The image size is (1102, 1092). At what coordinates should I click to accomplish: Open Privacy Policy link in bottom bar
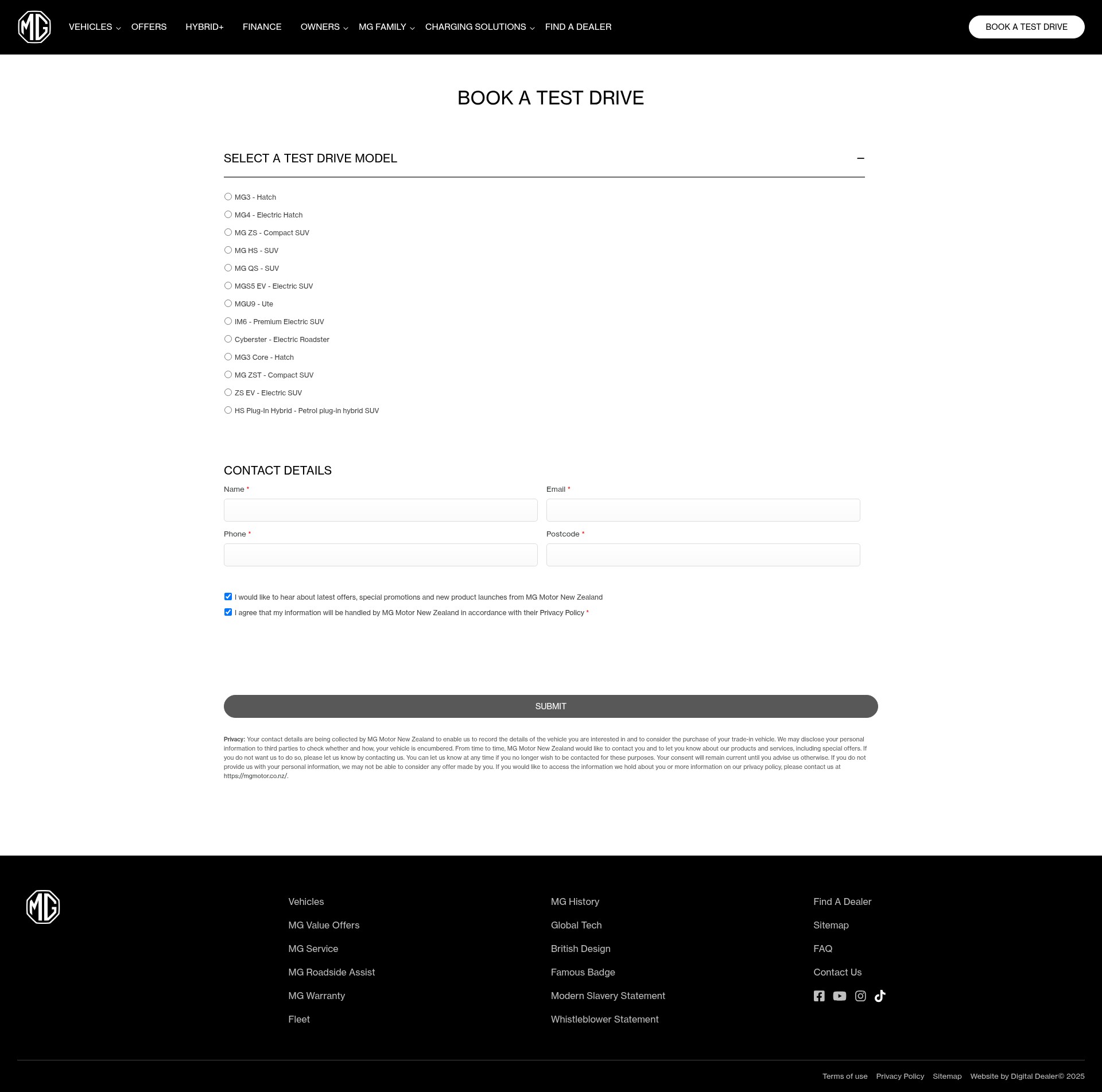click(900, 1077)
